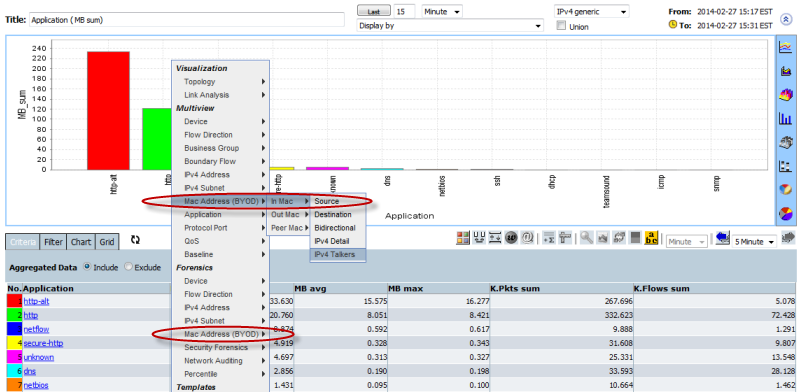
Task: Open the Display by dropdown
Action: coord(450,25)
